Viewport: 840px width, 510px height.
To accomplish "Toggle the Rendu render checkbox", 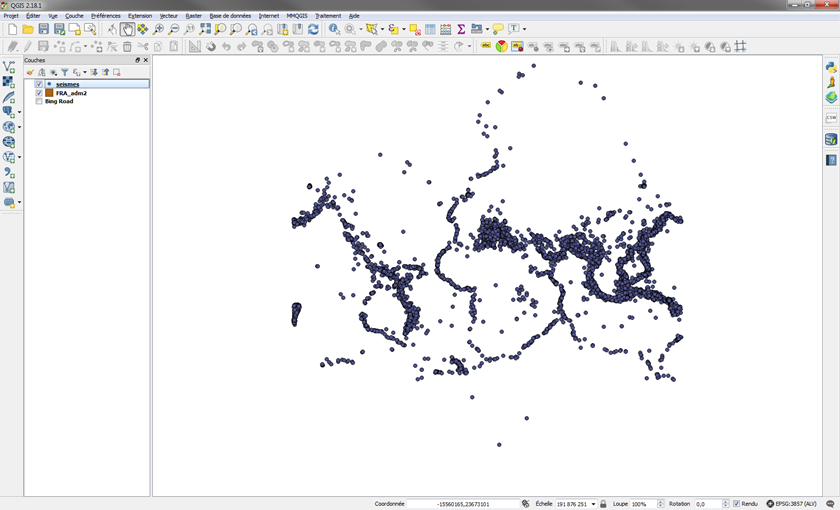I will click(736, 504).
